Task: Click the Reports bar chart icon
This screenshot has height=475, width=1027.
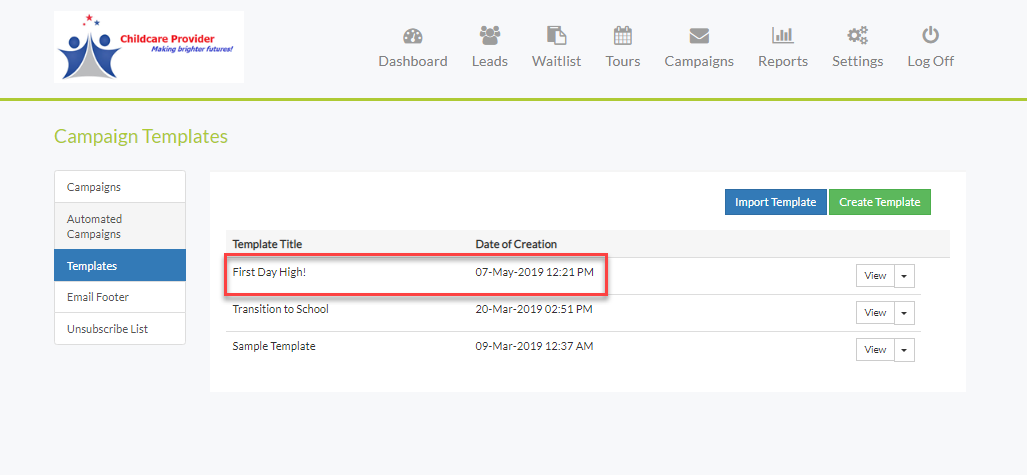Action: (x=783, y=35)
